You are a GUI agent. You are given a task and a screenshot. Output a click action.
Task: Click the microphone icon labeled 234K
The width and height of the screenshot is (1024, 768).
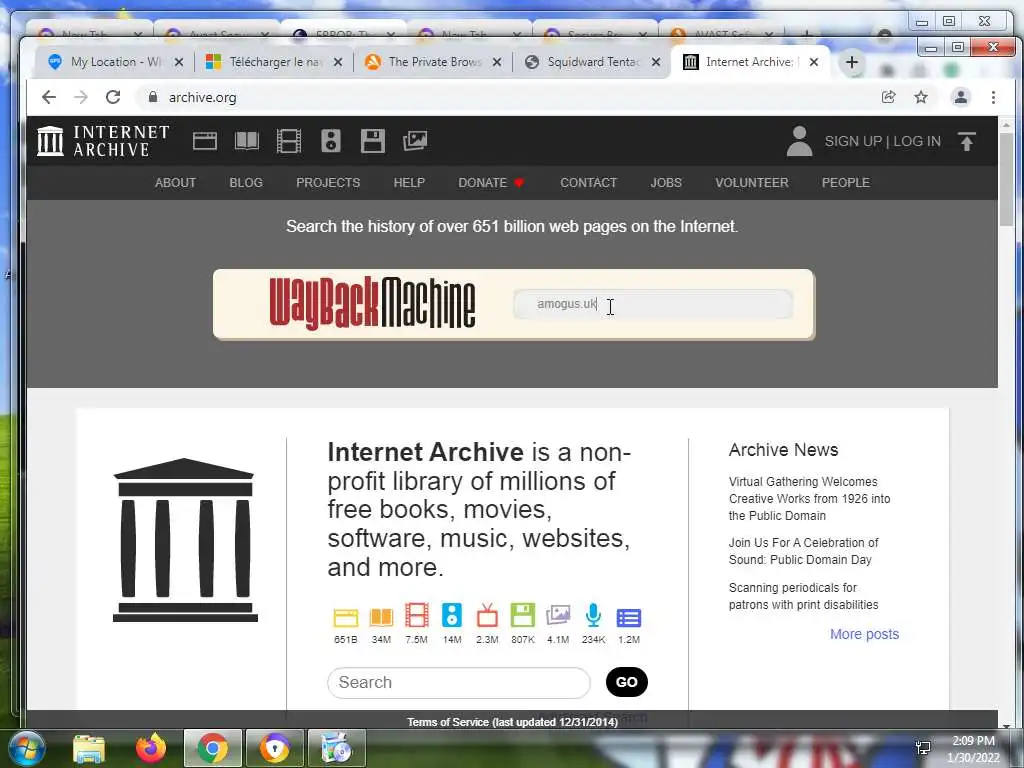[593, 616]
